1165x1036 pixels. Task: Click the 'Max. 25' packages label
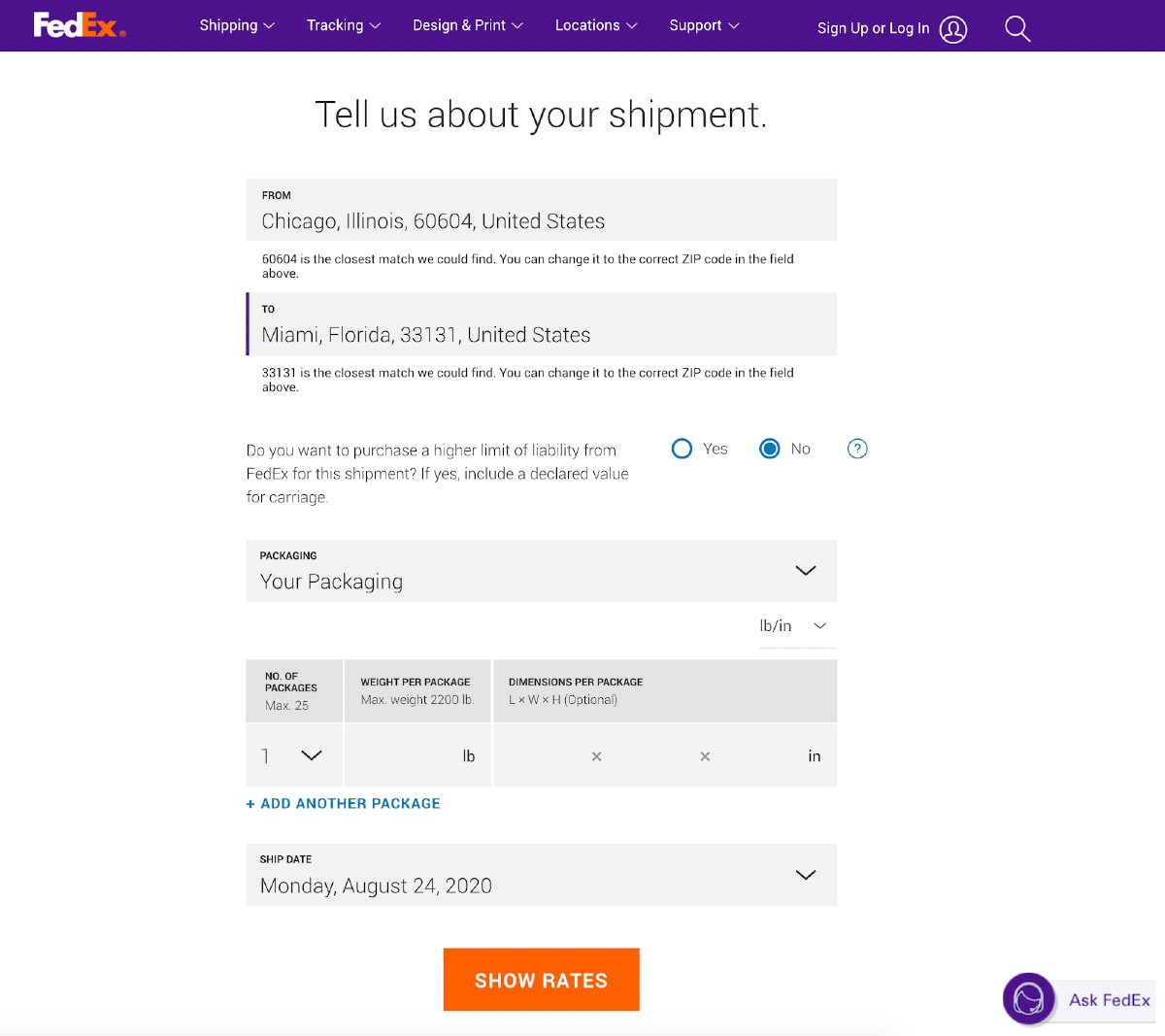286,706
